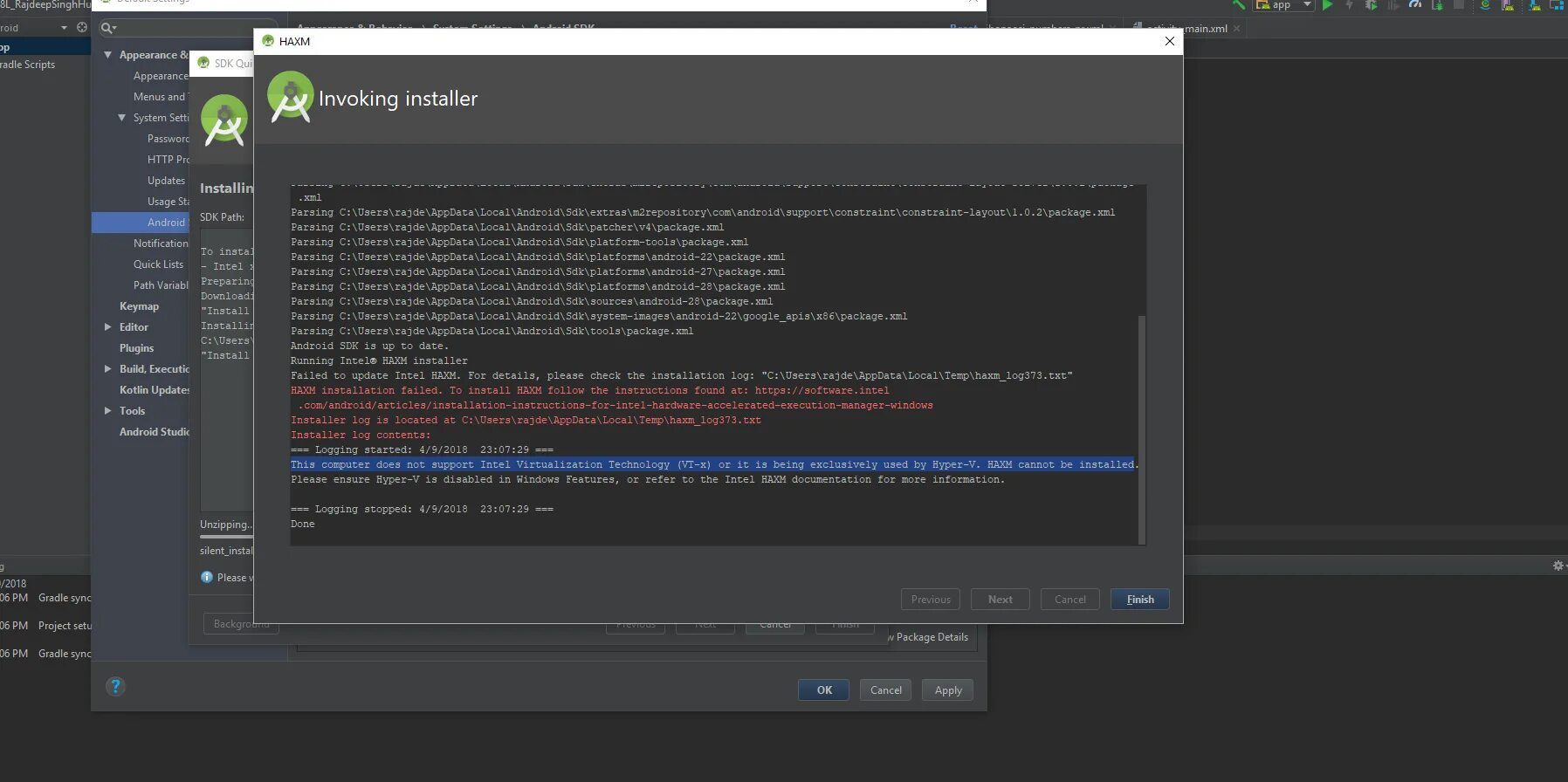Open Android Studio settings entry
The width and height of the screenshot is (1568, 782).
[154, 432]
